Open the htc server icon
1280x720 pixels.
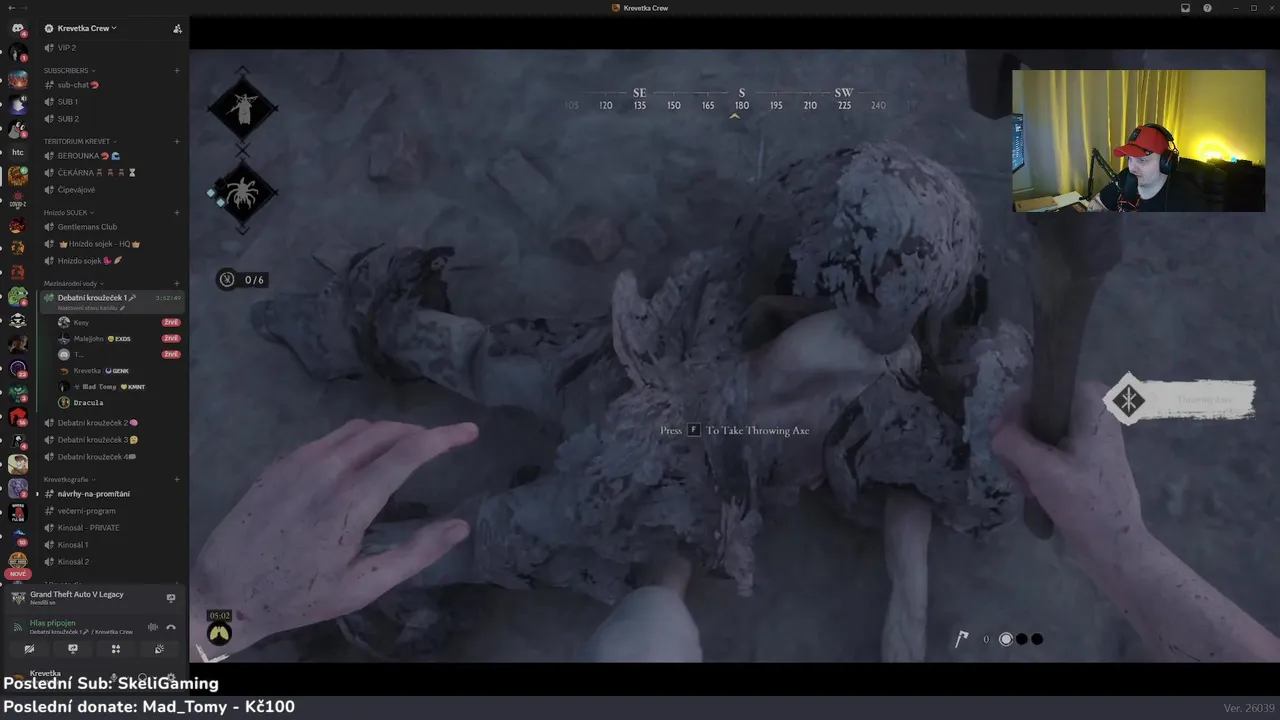[17, 153]
